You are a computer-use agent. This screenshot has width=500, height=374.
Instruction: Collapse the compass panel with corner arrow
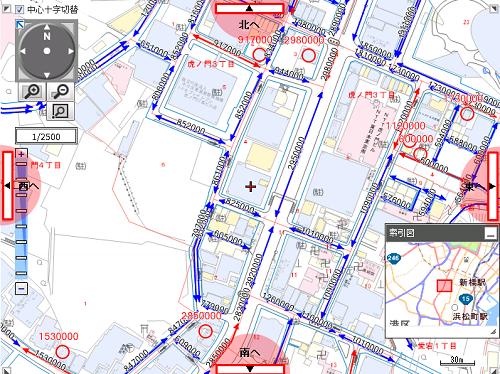click(20, 24)
